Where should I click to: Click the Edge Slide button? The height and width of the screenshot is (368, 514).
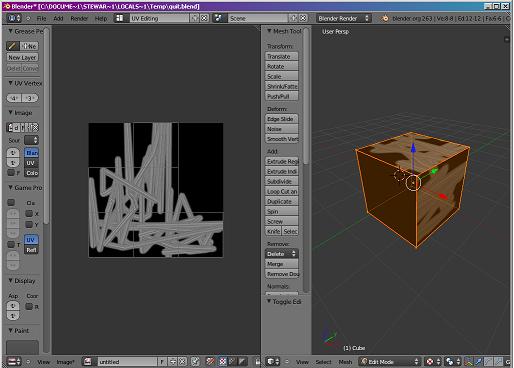(282, 119)
